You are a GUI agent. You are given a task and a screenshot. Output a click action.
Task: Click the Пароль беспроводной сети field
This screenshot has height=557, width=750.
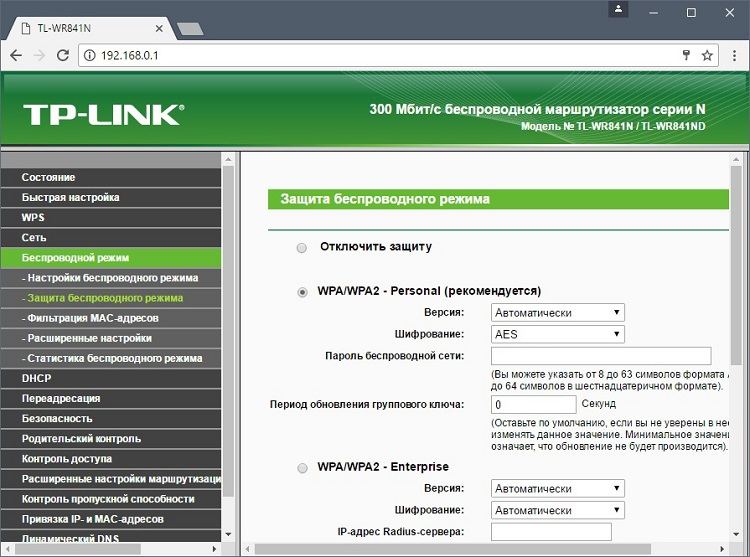coord(601,356)
